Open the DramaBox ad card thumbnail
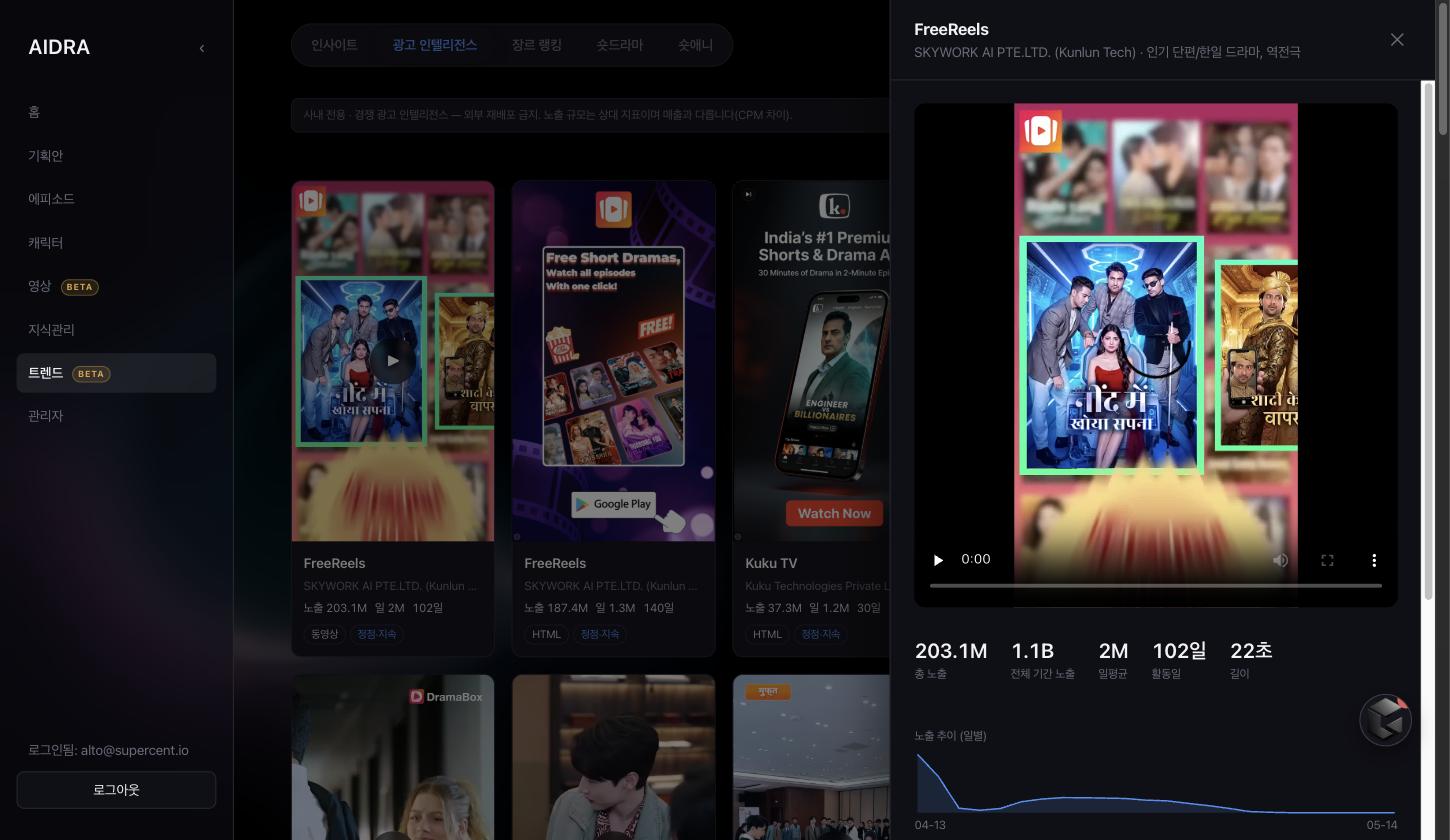 pyautogui.click(x=393, y=757)
